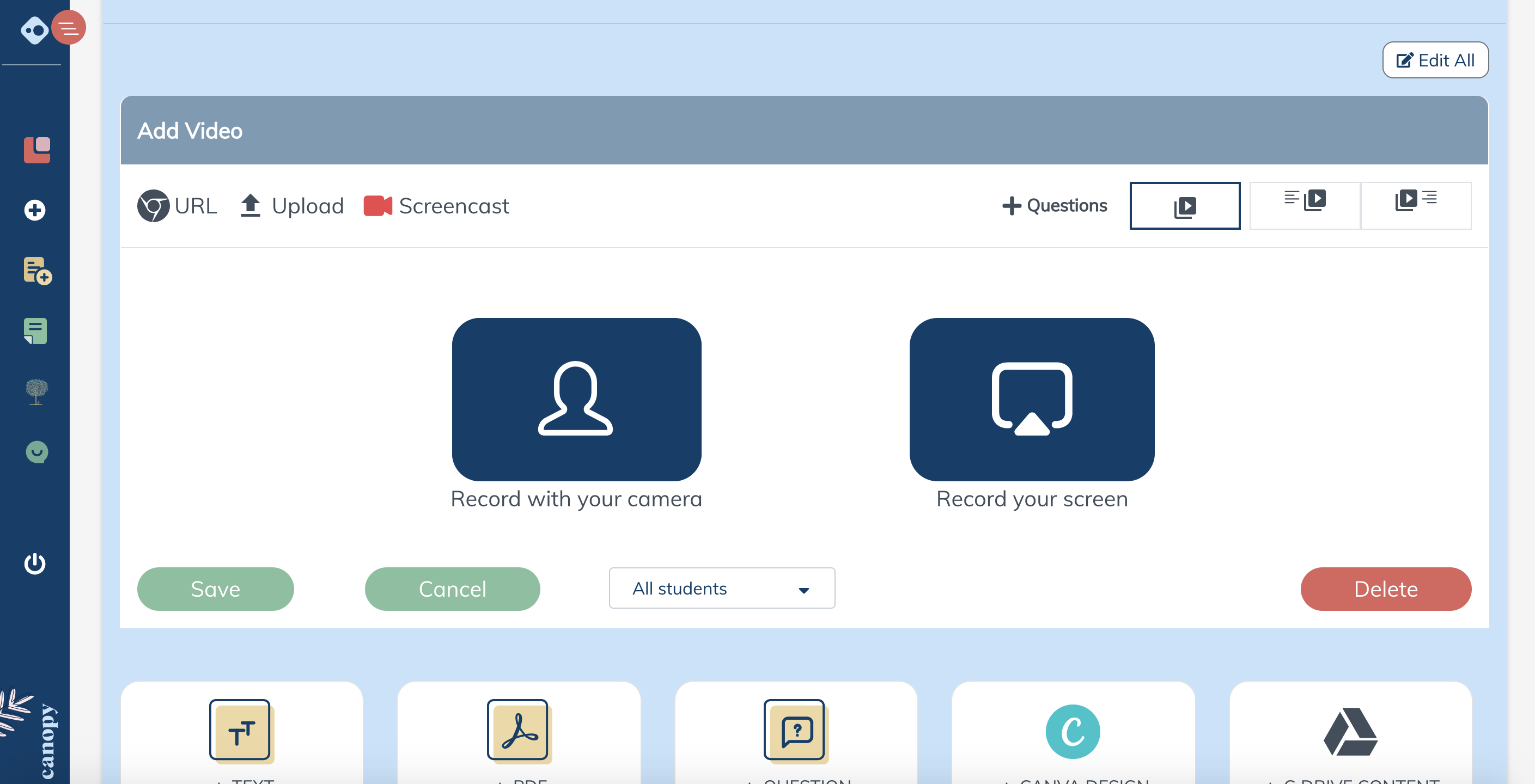Click Record your screen

[x=1031, y=400]
